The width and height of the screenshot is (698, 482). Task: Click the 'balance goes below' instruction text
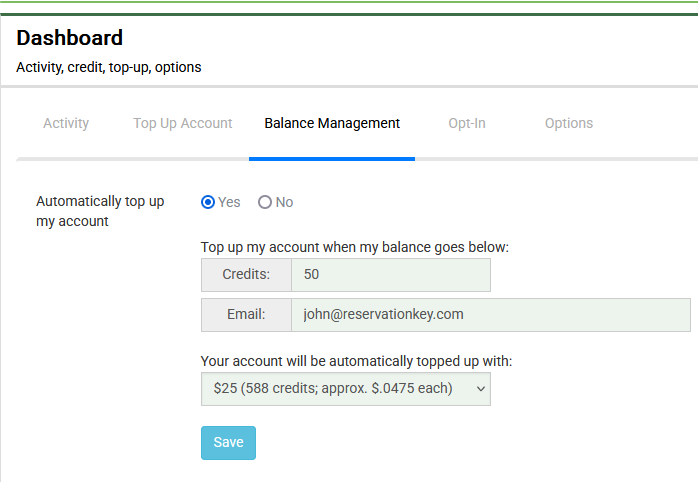point(355,247)
